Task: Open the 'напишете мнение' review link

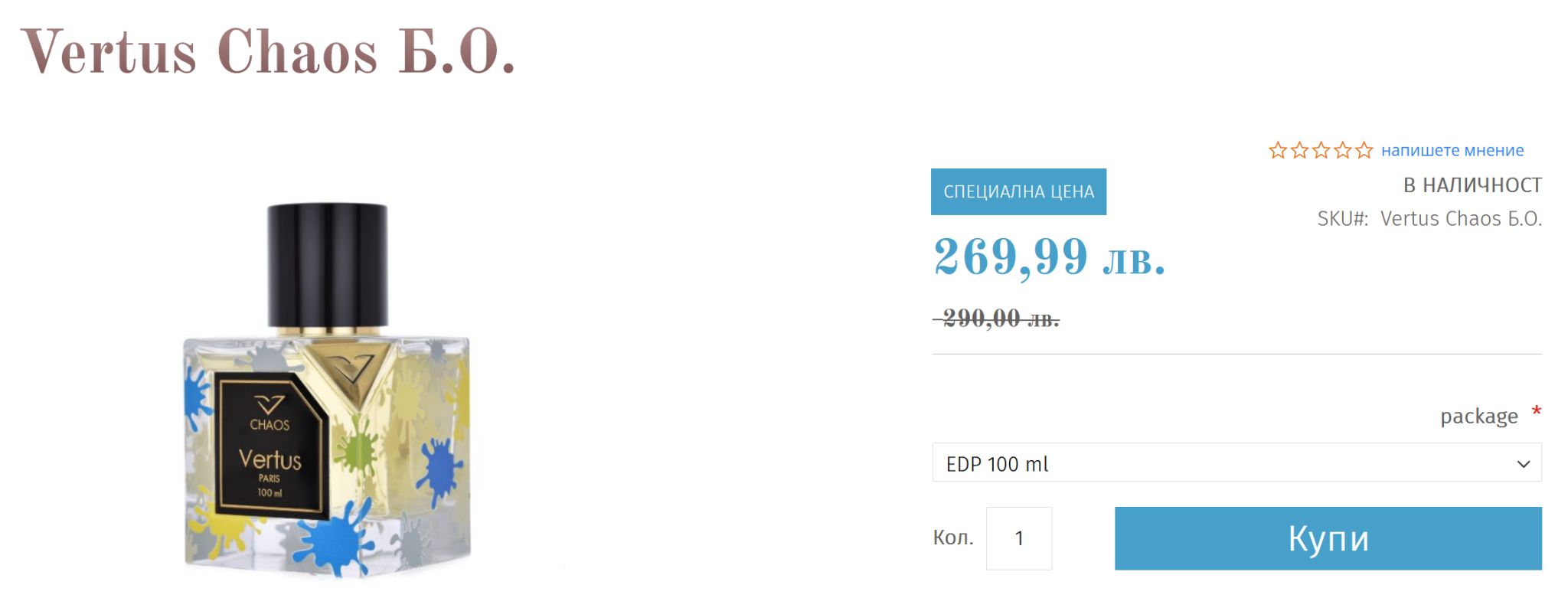Action: pos(1452,151)
